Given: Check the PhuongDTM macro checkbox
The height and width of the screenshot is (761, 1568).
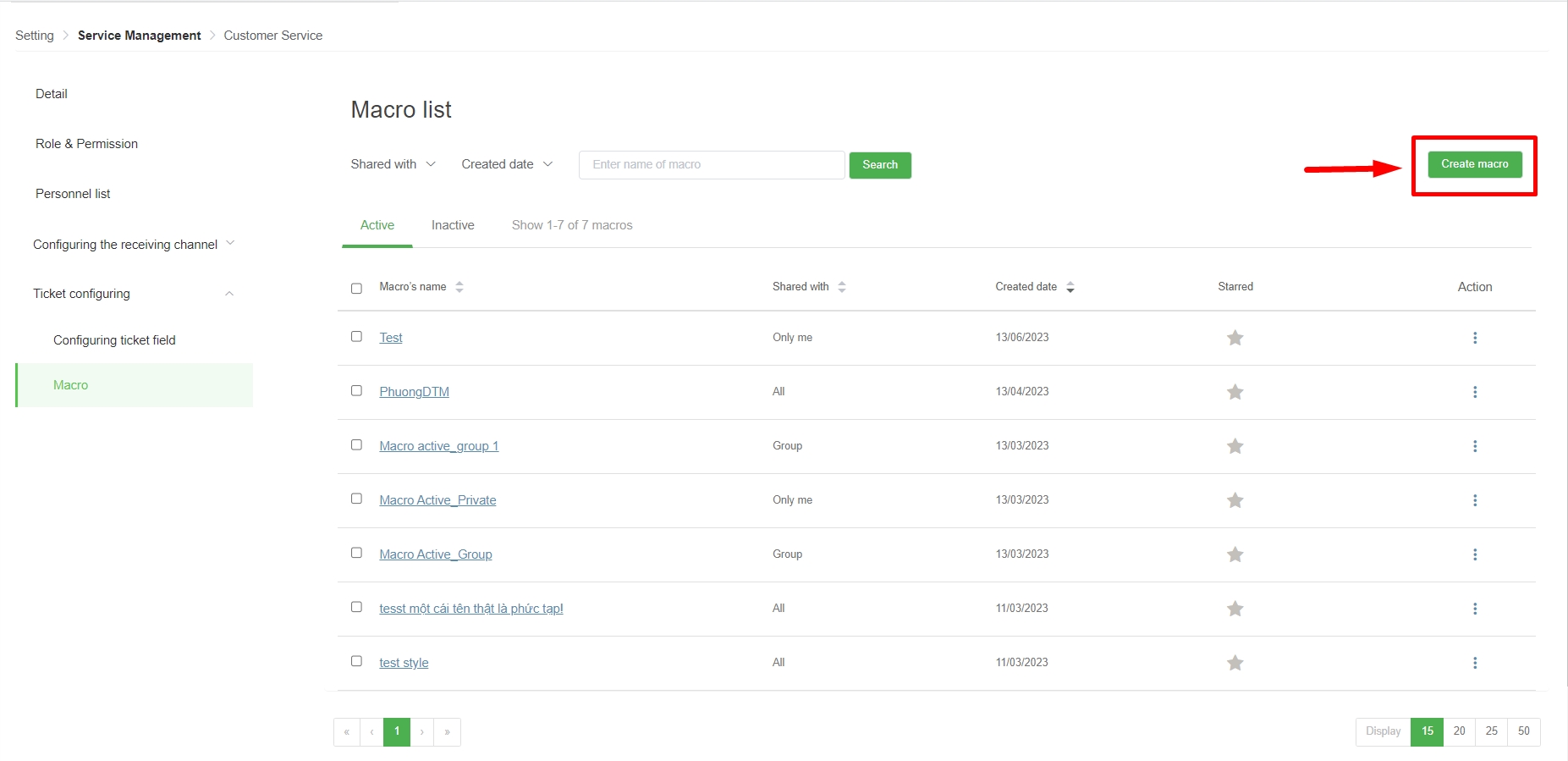Looking at the screenshot, I should coord(356,391).
